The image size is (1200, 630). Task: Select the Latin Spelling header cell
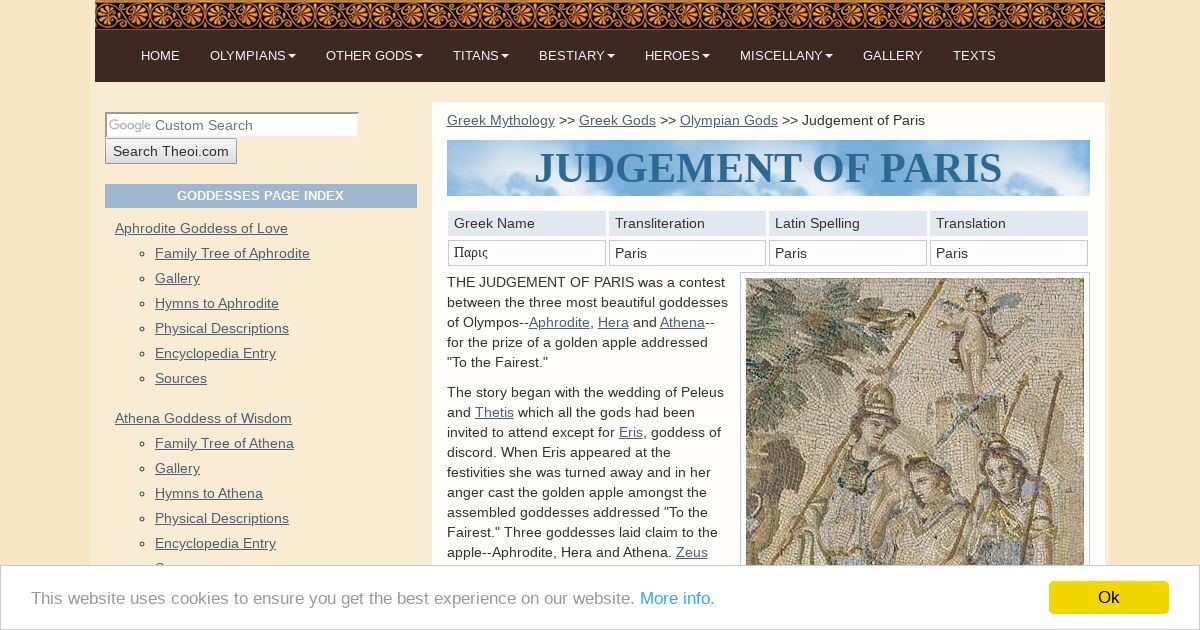(848, 223)
